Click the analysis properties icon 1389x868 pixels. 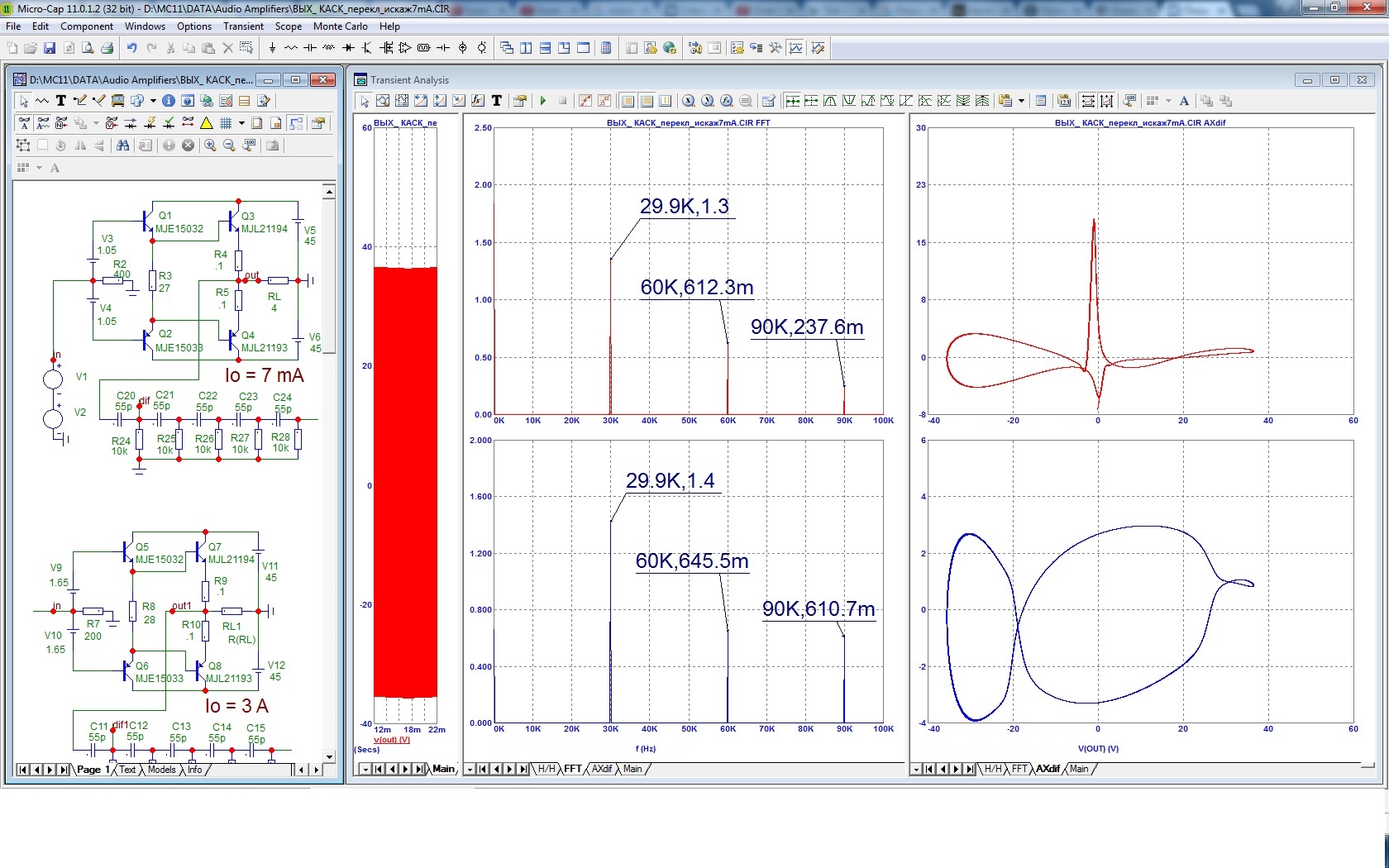pyautogui.click(x=519, y=101)
